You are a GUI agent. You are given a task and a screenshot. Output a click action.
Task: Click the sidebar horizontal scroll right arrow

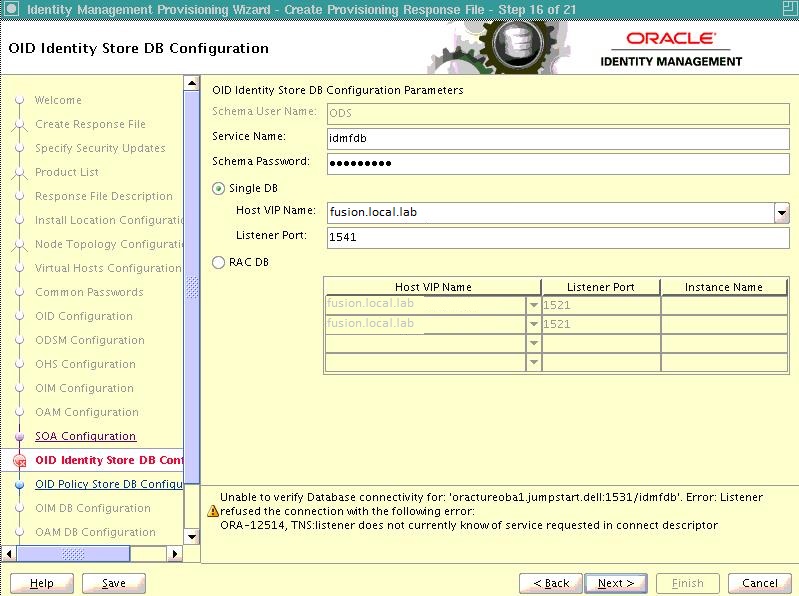(x=175, y=554)
